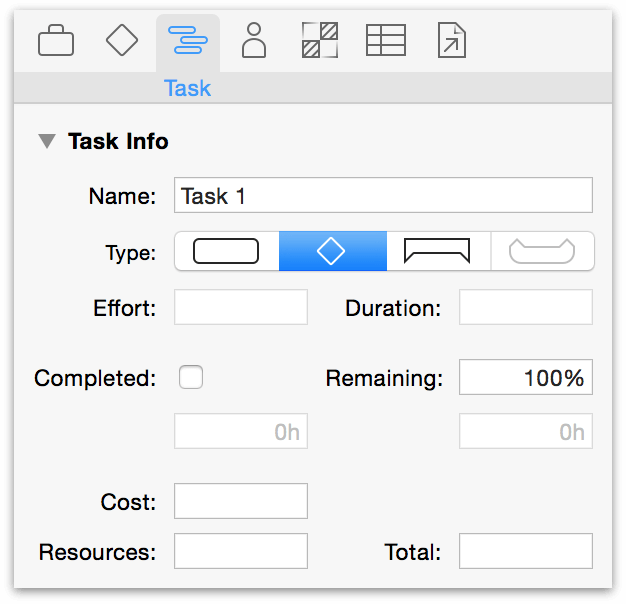
Task: Open the Project inspector briefcase icon
Action: point(56,41)
